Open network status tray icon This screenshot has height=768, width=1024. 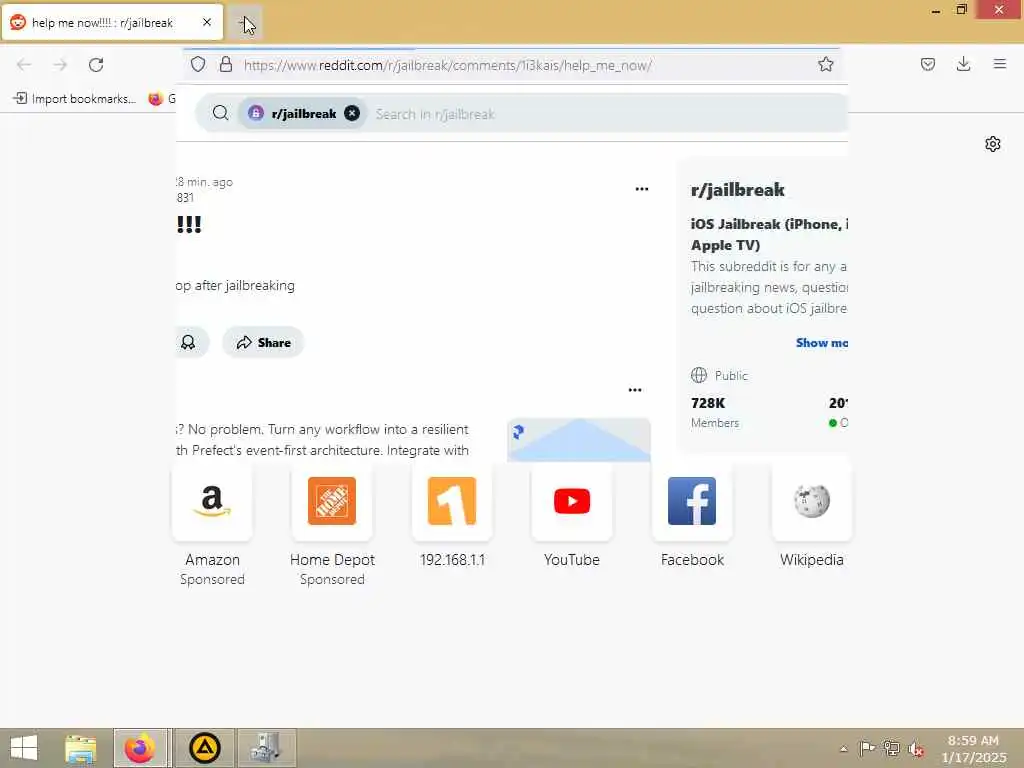(891, 748)
